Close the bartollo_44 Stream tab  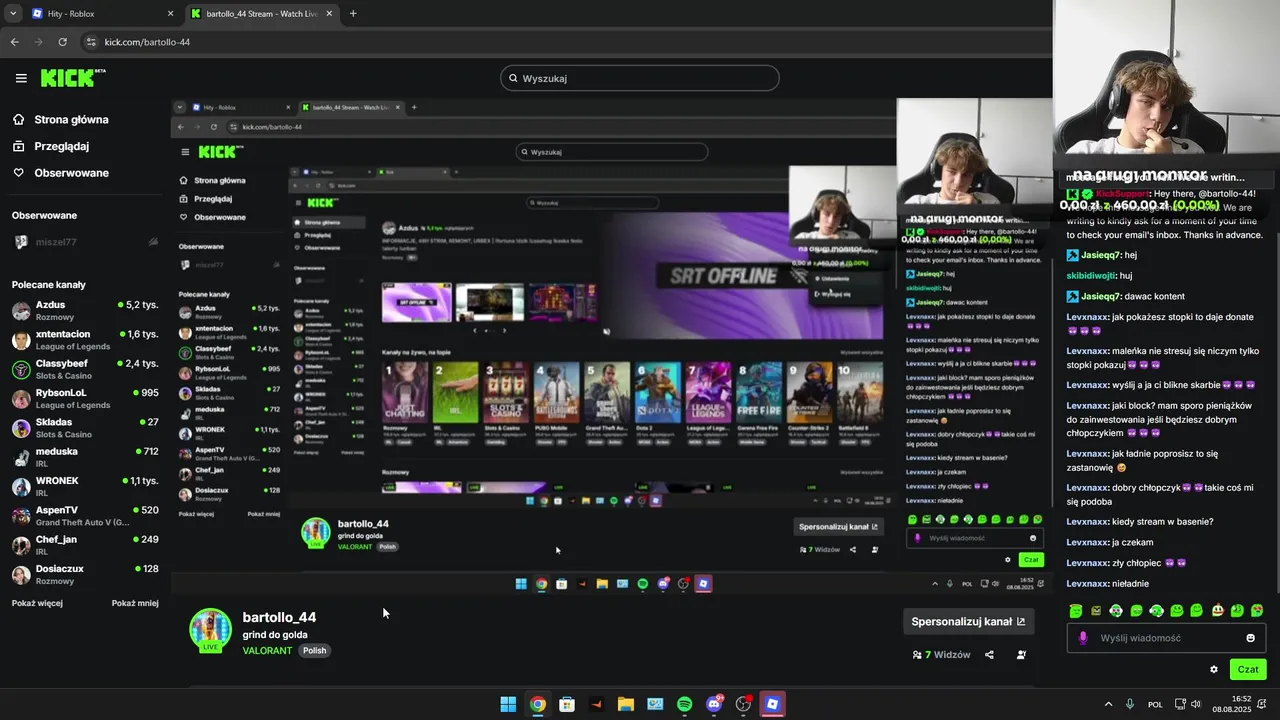click(330, 14)
